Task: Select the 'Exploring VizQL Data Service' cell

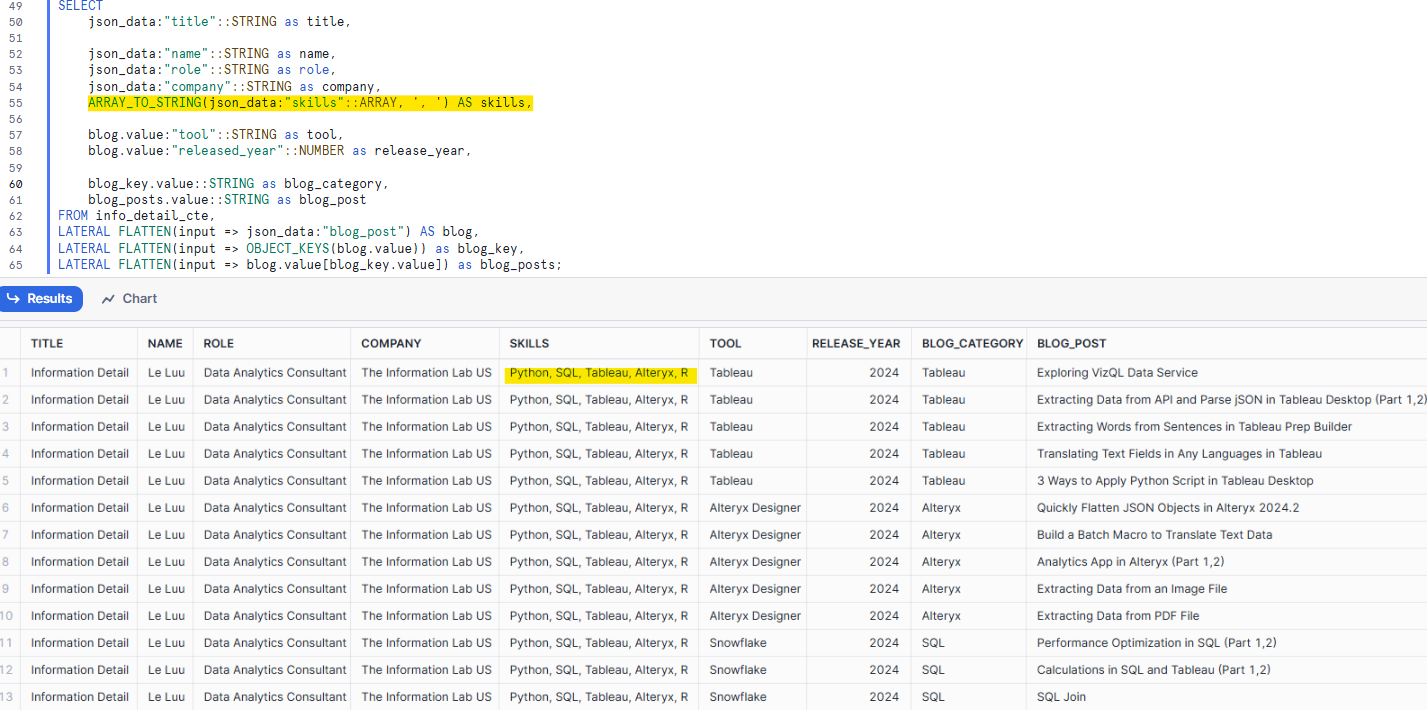Action: tap(1117, 373)
